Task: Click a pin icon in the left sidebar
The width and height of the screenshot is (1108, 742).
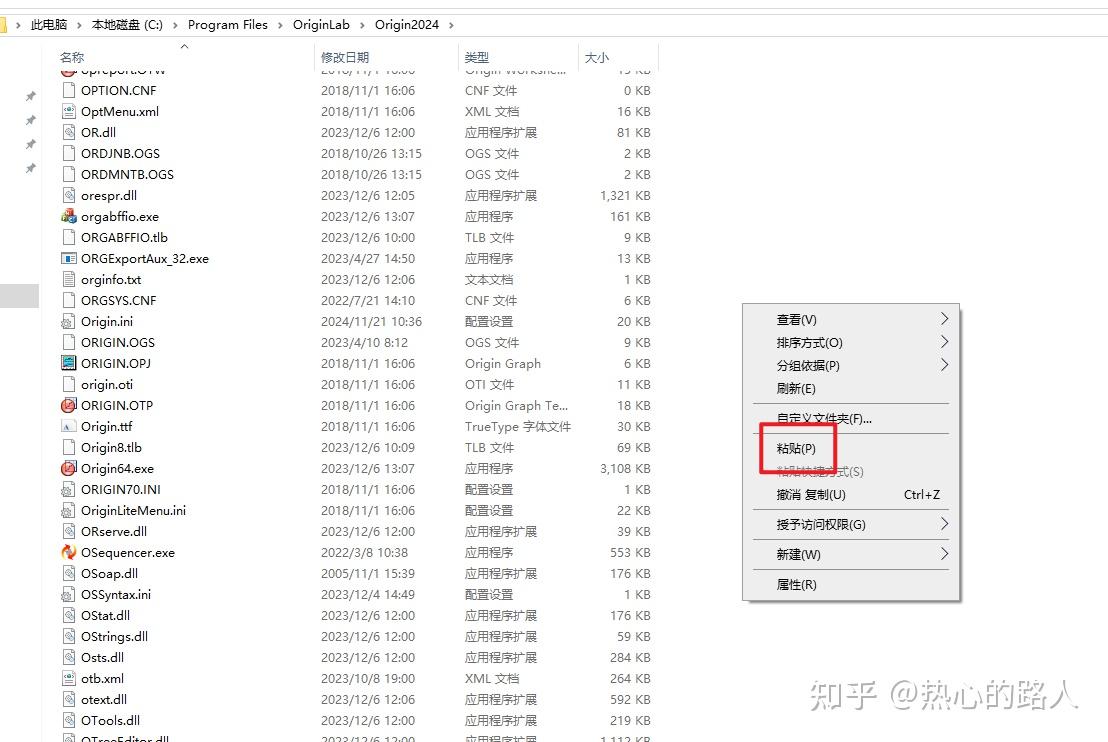Action: coord(31,95)
